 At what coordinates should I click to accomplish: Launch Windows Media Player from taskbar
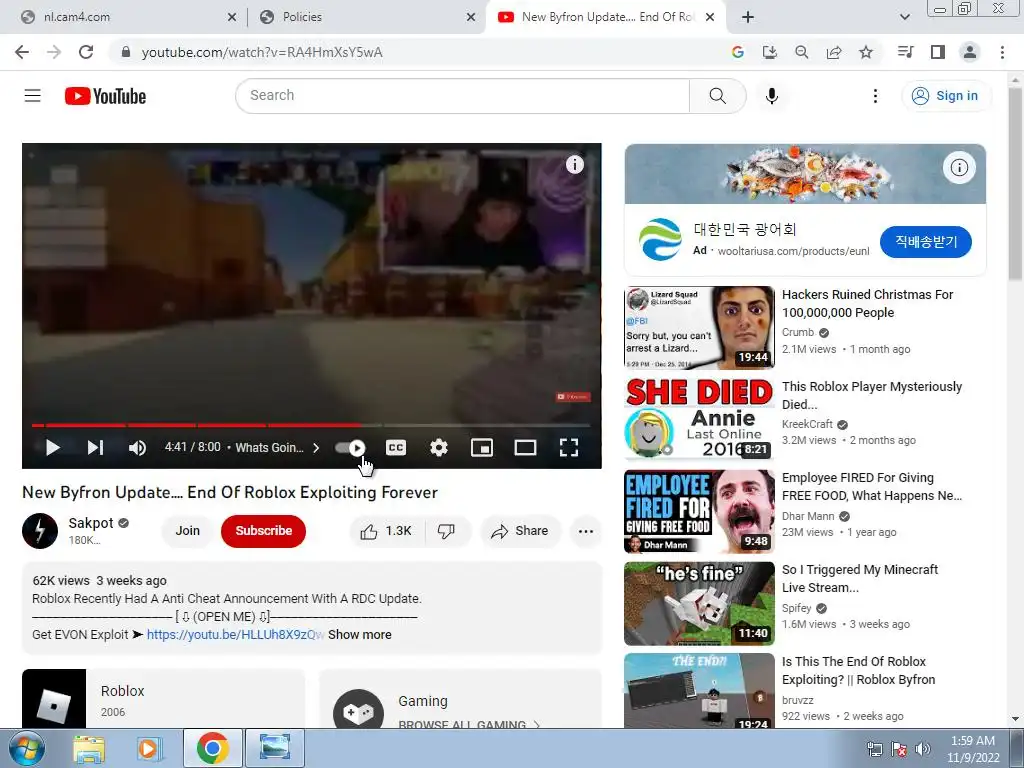point(149,749)
